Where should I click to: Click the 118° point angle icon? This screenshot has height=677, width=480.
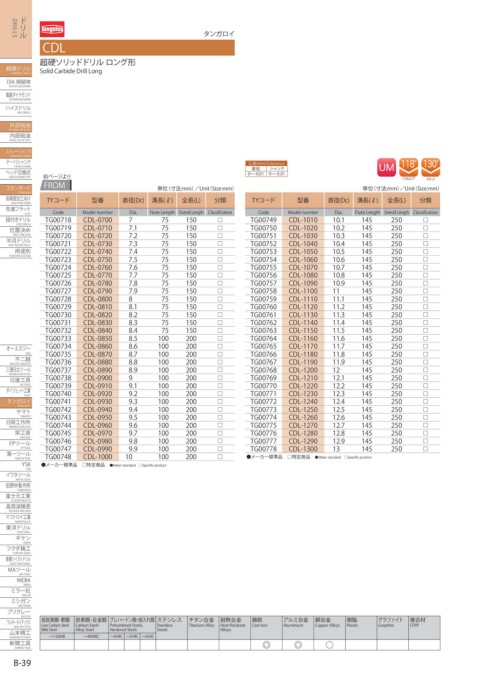coord(408,168)
